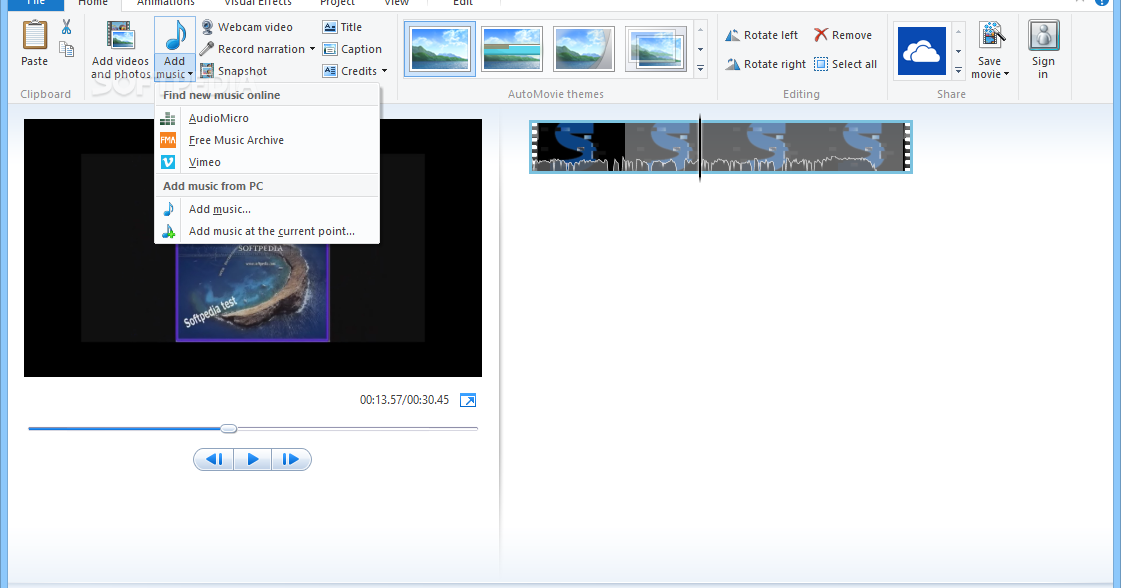Select second AutoMovie theme thumbnail
Image resolution: width=1121 pixels, height=588 pixels.
click(x=512, y=49)
